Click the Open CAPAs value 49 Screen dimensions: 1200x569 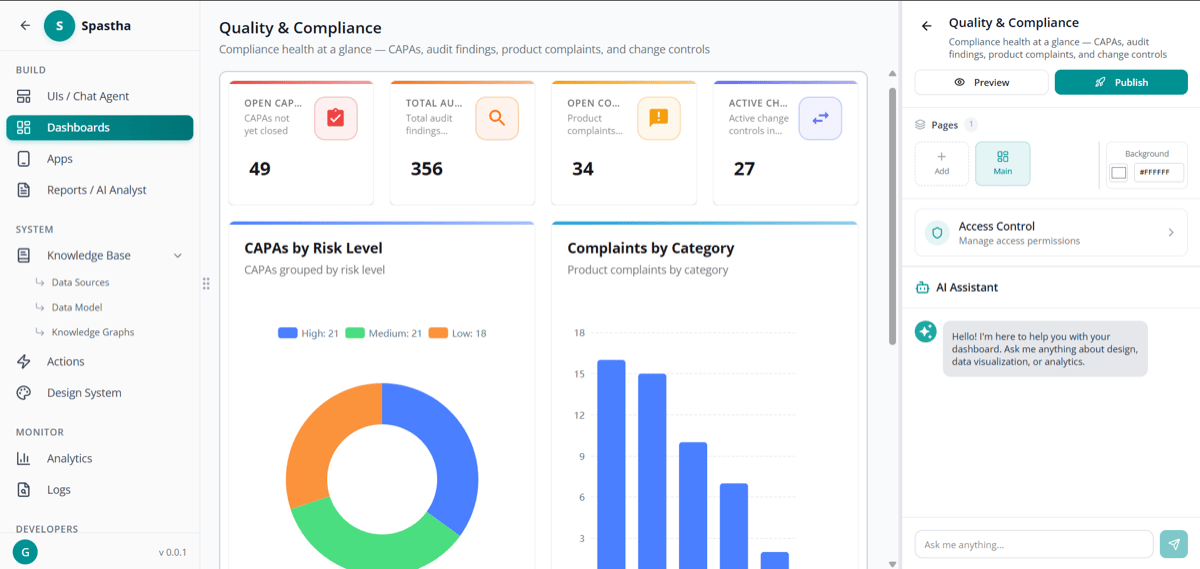click(260, 169)
